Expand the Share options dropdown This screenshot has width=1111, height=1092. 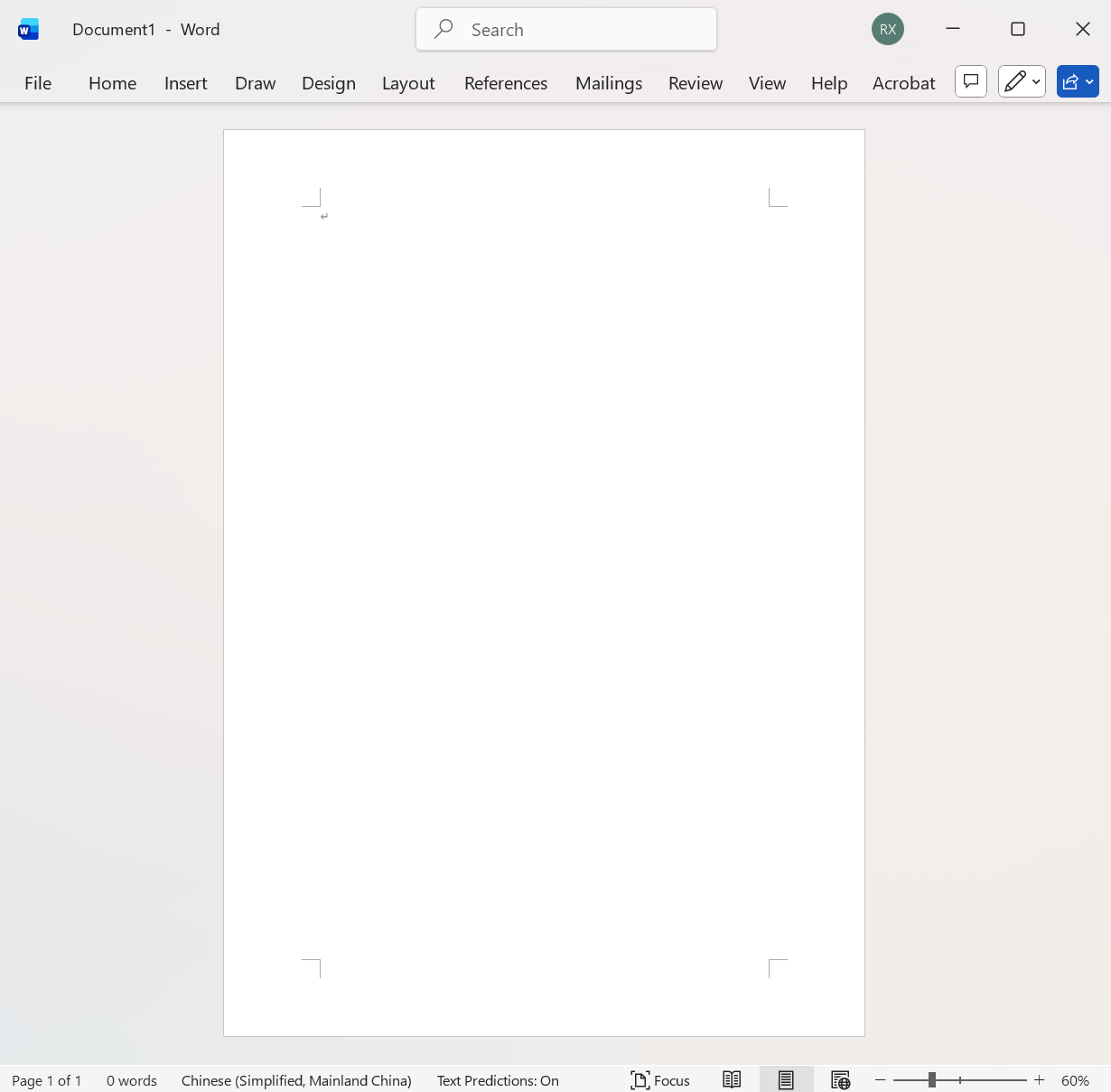pyautogui.click(x=1088, y=81)
